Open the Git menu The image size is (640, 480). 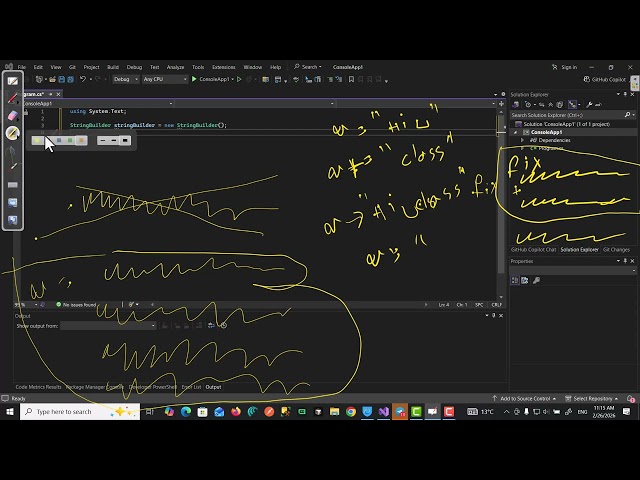72,67
